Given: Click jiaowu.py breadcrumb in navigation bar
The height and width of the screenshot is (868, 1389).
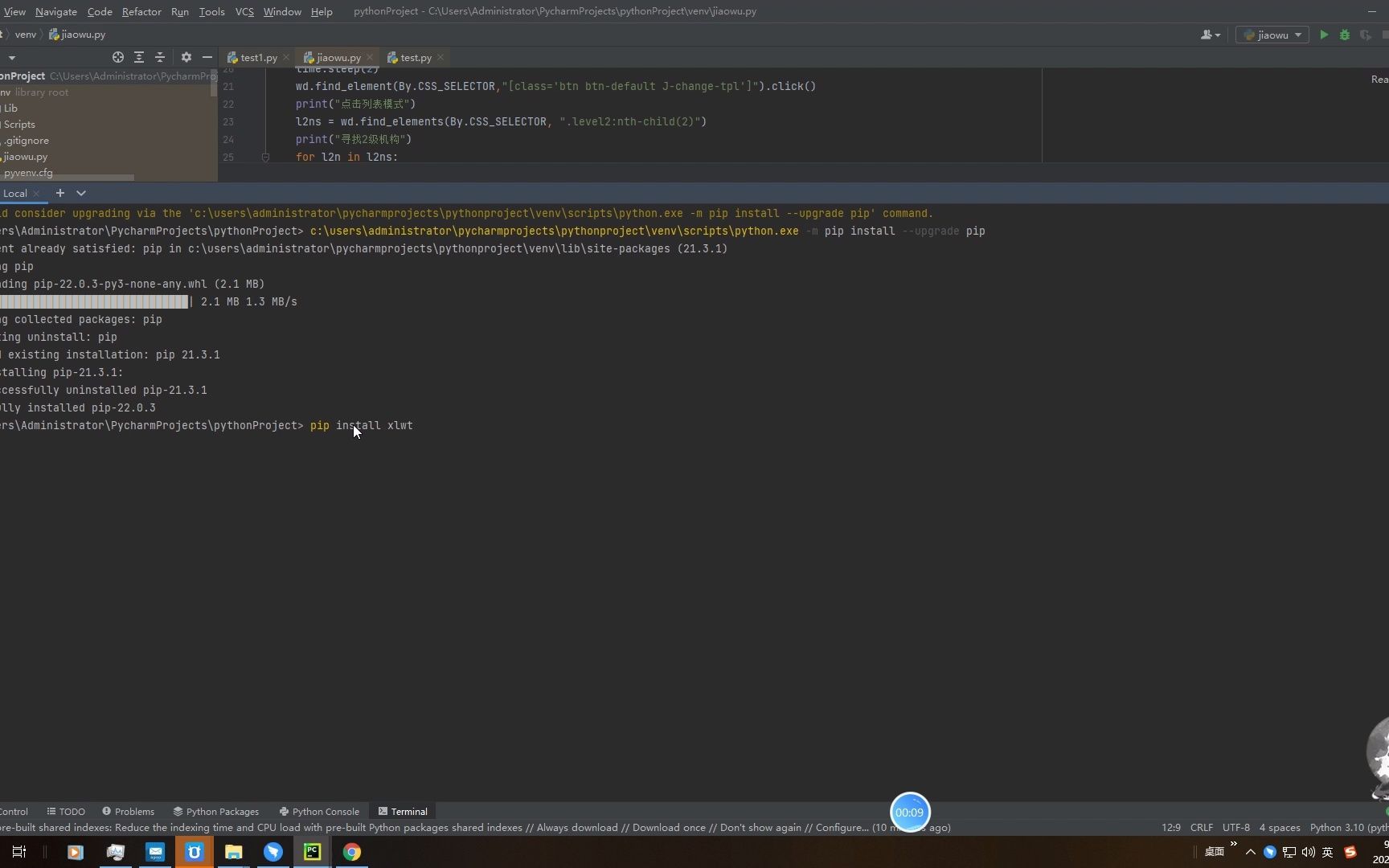Looking at the screenshot, I should (77, 35).
